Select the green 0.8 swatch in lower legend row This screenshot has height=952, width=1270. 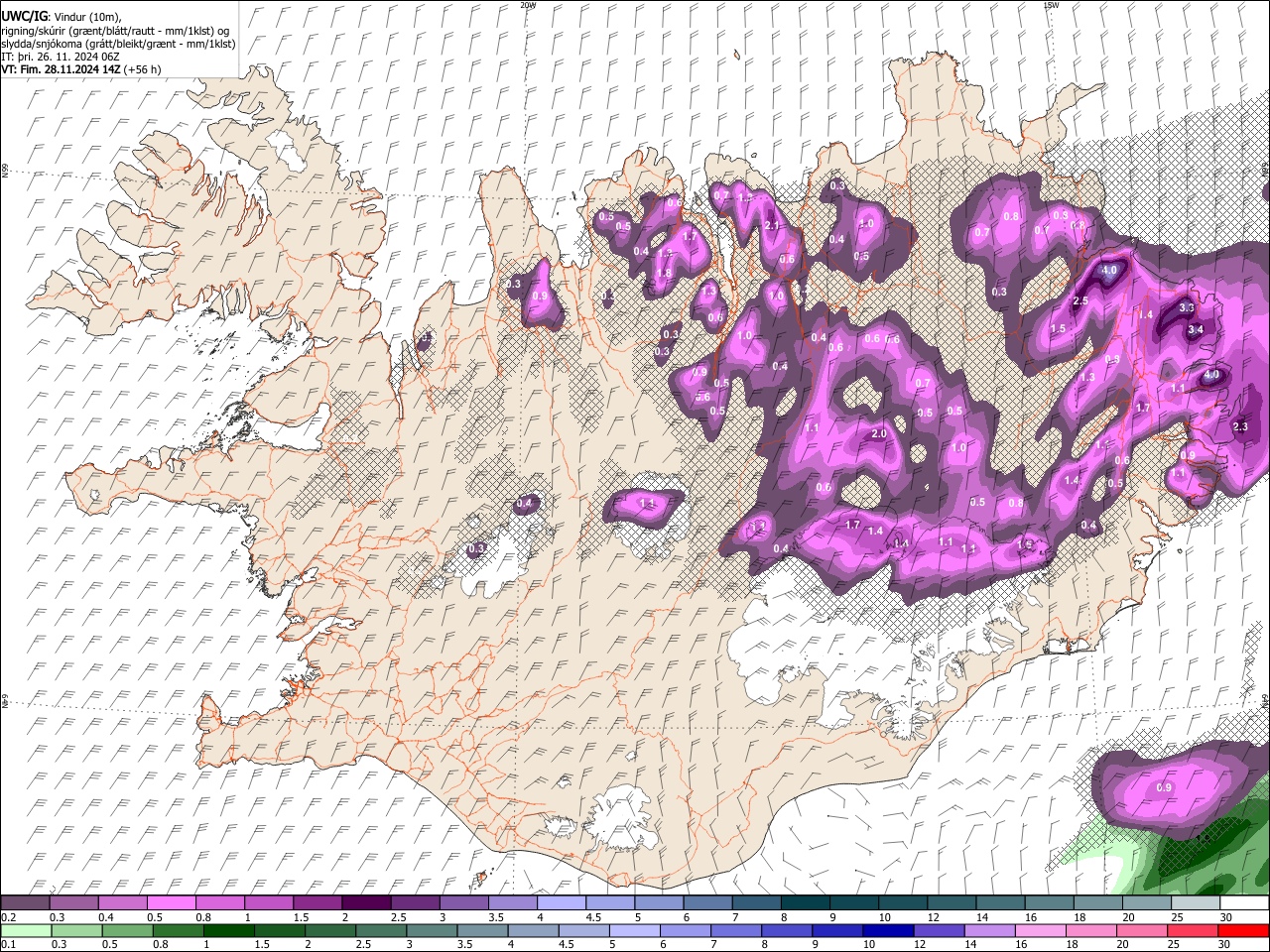click(x=179, y=930)
